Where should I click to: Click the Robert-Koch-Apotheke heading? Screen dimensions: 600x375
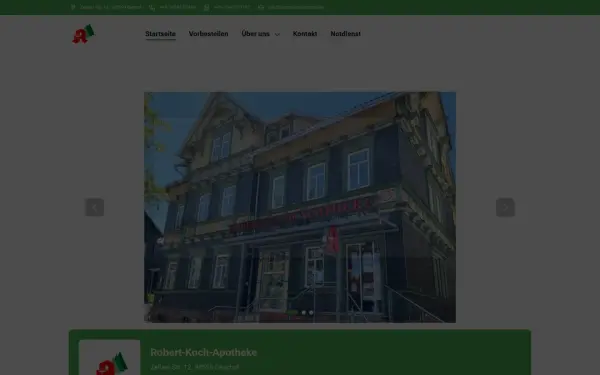pyautogui.click(x=204, y=352)
